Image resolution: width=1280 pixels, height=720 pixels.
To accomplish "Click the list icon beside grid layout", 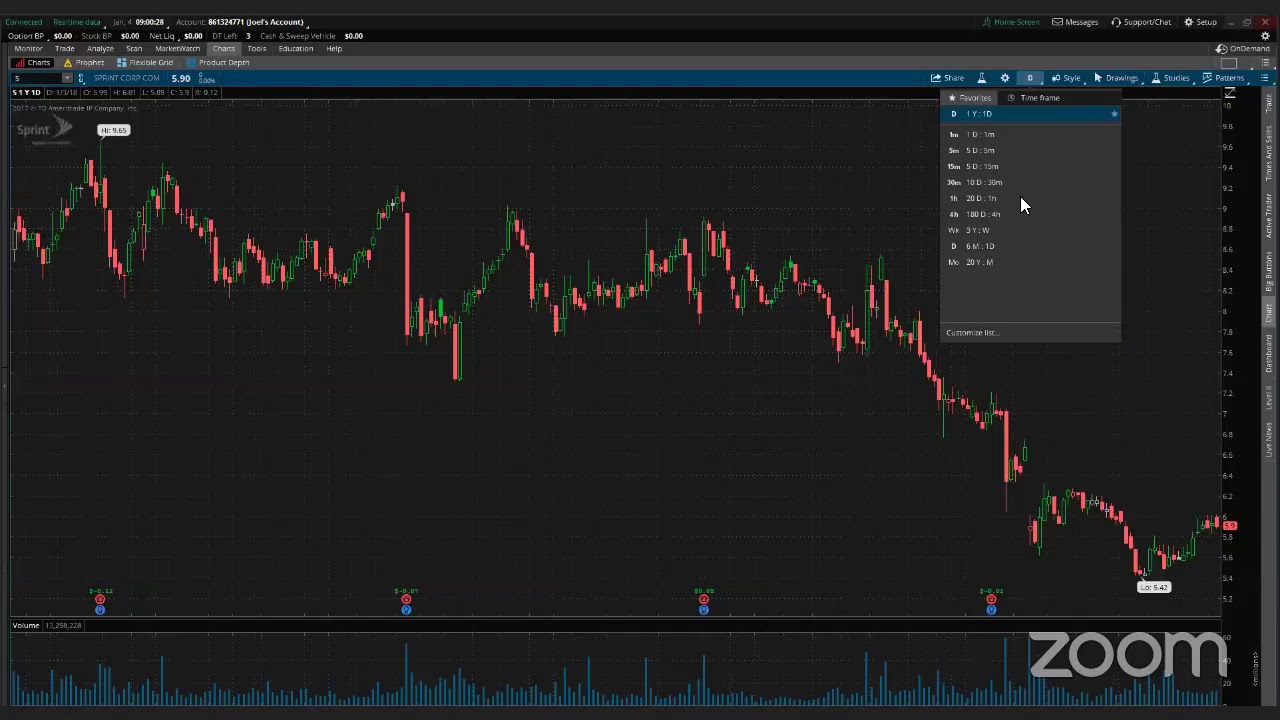I will pos(1263,63).
